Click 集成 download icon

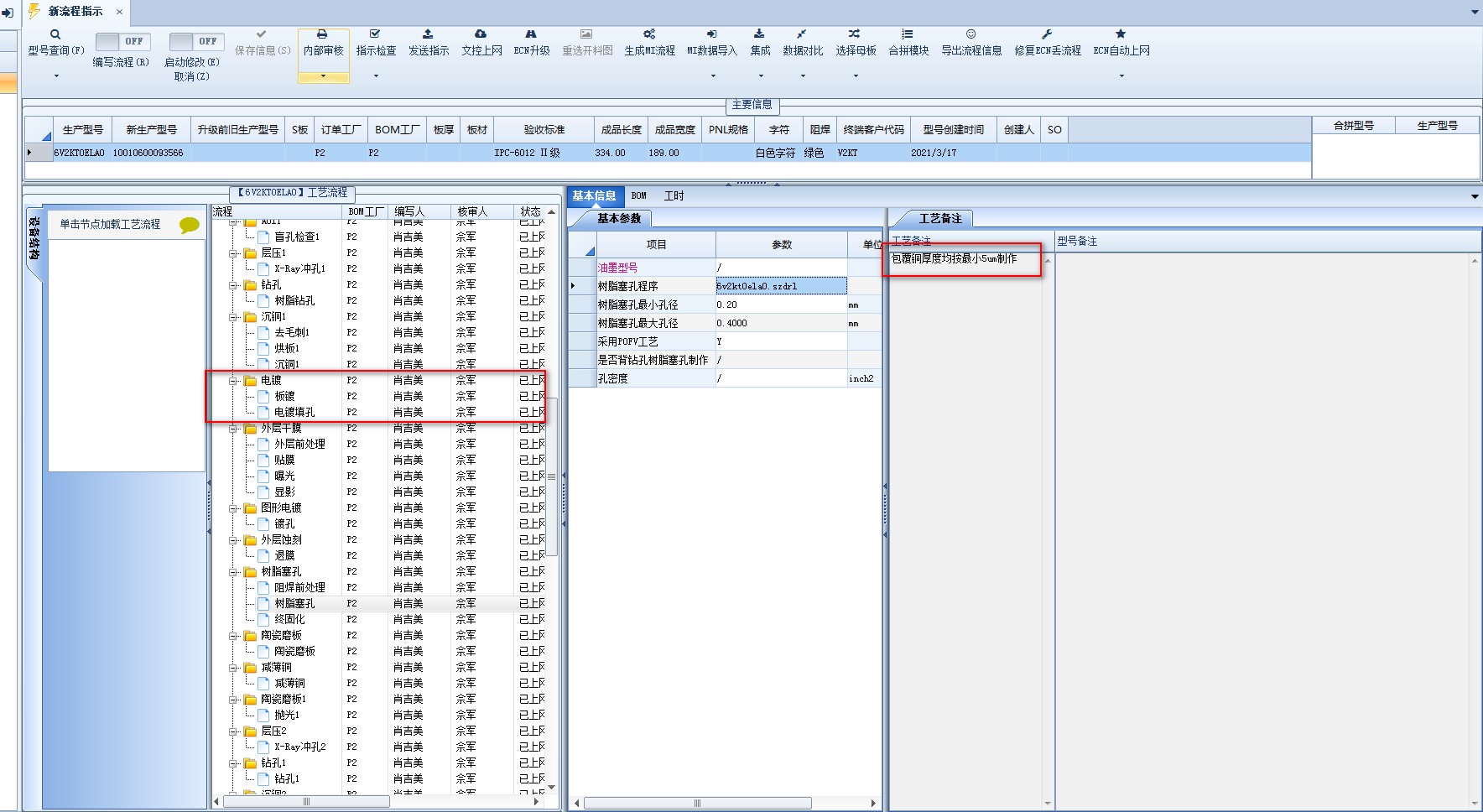pyautogui.click(x=759, y=34)
